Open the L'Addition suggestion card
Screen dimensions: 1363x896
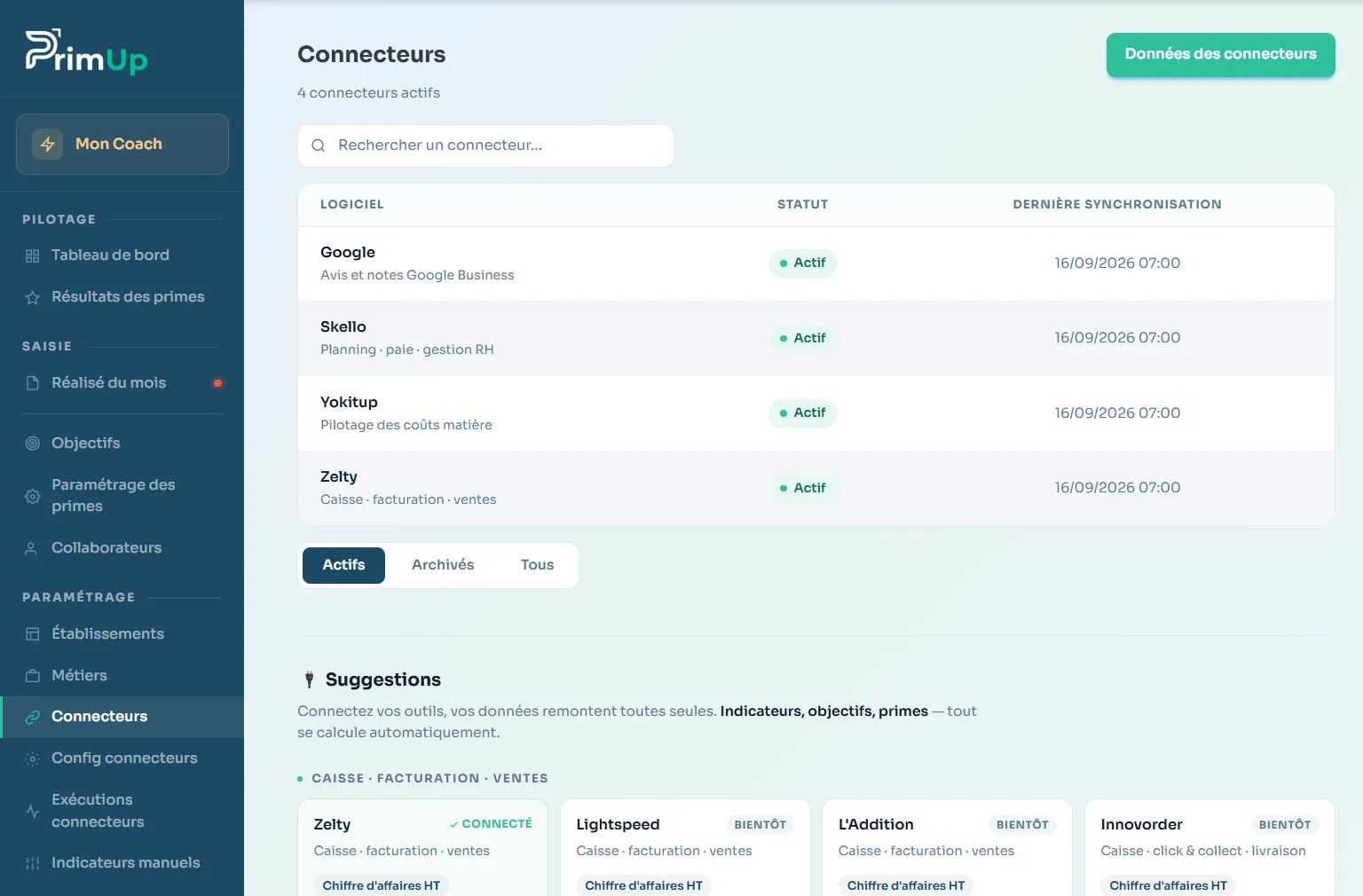[x=947, y=848]
